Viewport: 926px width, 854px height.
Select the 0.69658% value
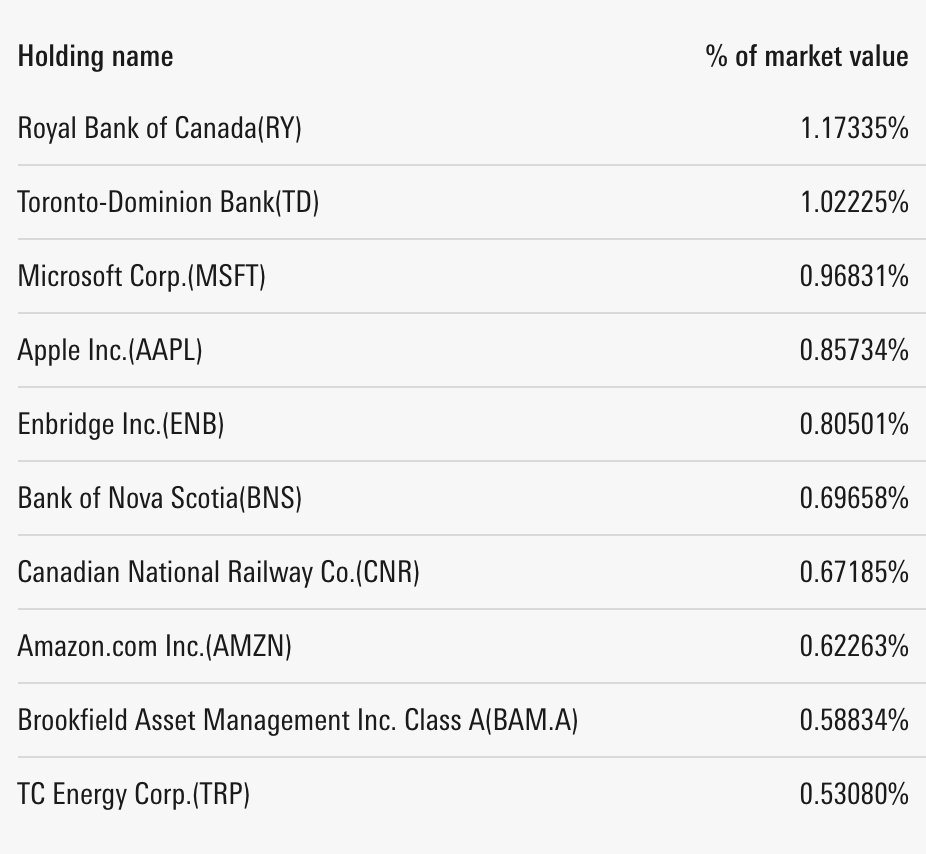click(x=854, y=498)
